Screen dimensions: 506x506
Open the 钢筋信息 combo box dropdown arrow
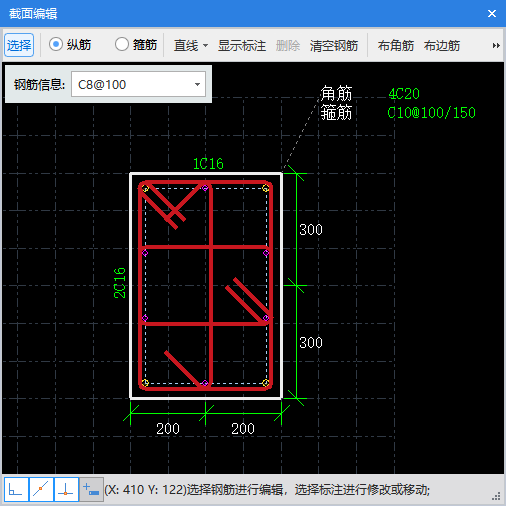pyautogui.click(x=197, y=84)
